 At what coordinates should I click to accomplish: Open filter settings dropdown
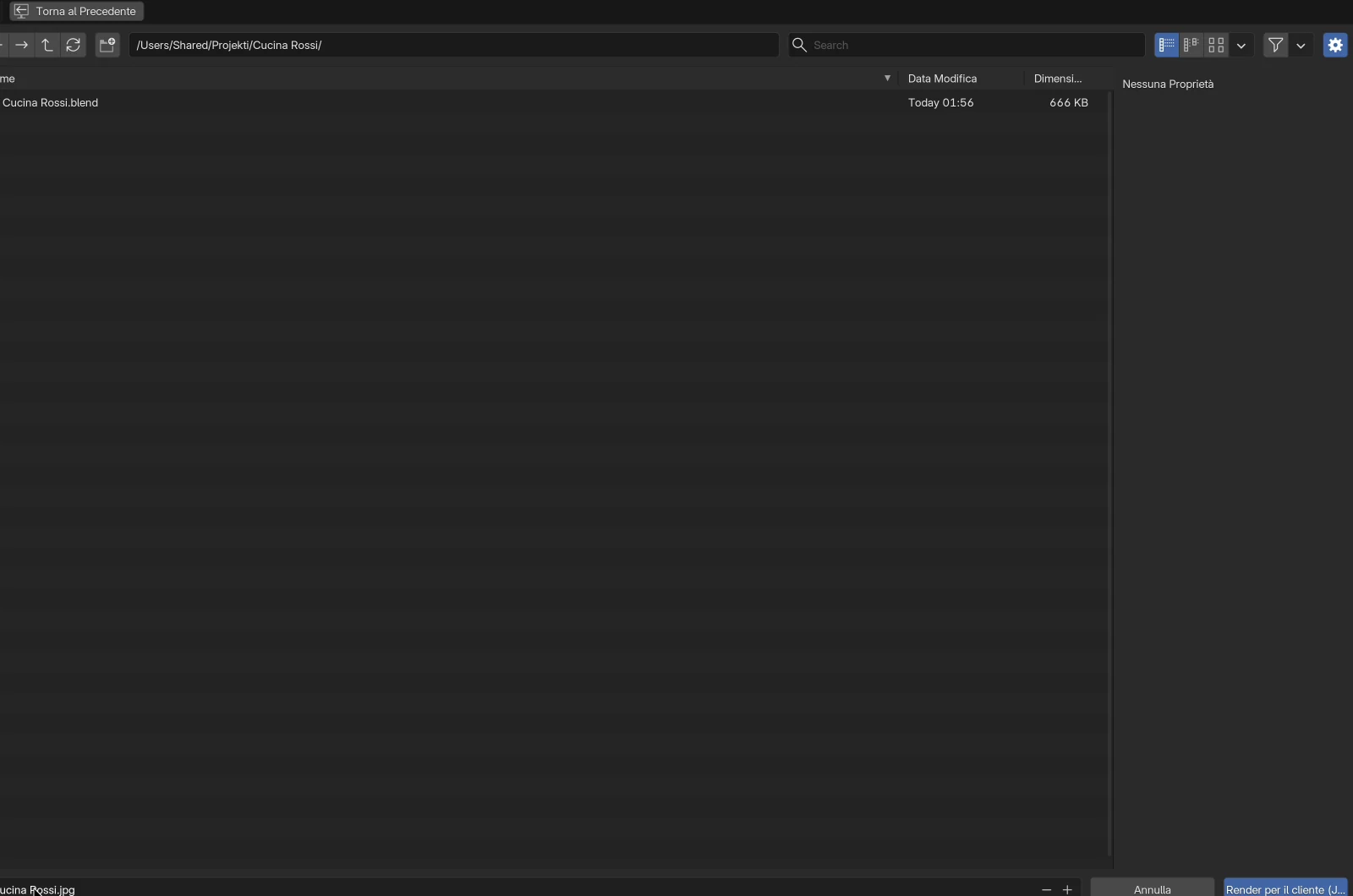1301,45
